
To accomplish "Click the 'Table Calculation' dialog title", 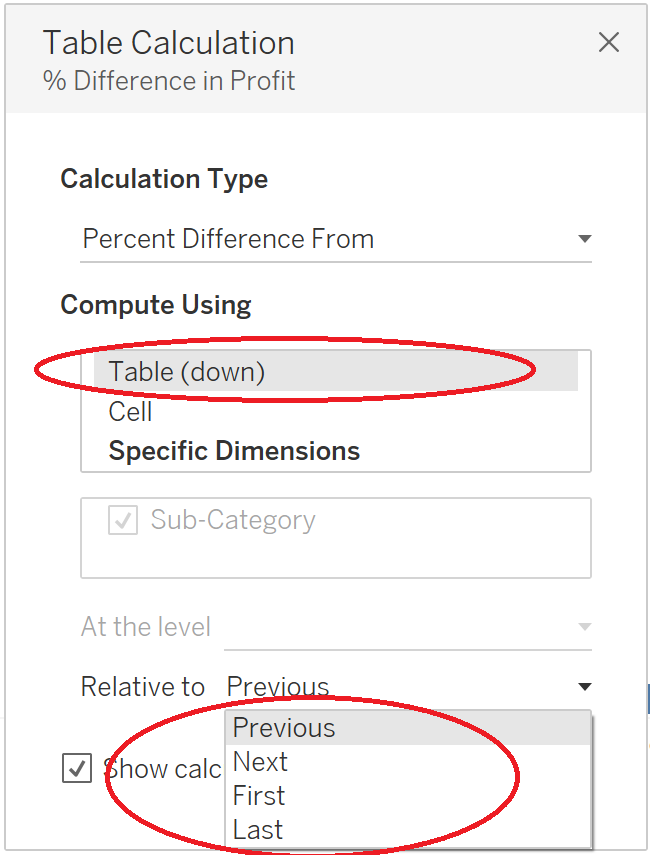I will (168, 43).
